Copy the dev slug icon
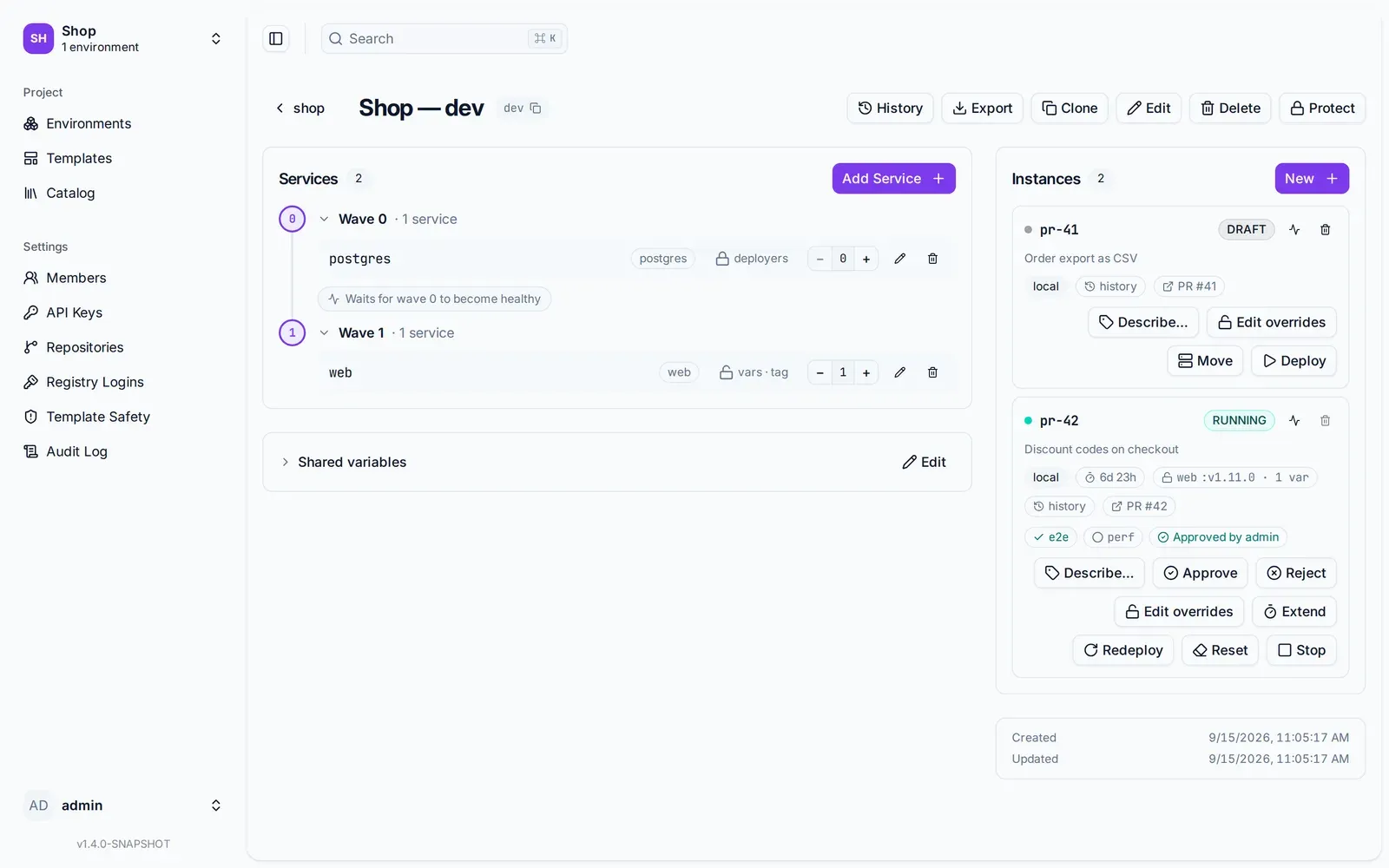The height and width of the screenshot is (868, 1389). (x=536, y=108)
